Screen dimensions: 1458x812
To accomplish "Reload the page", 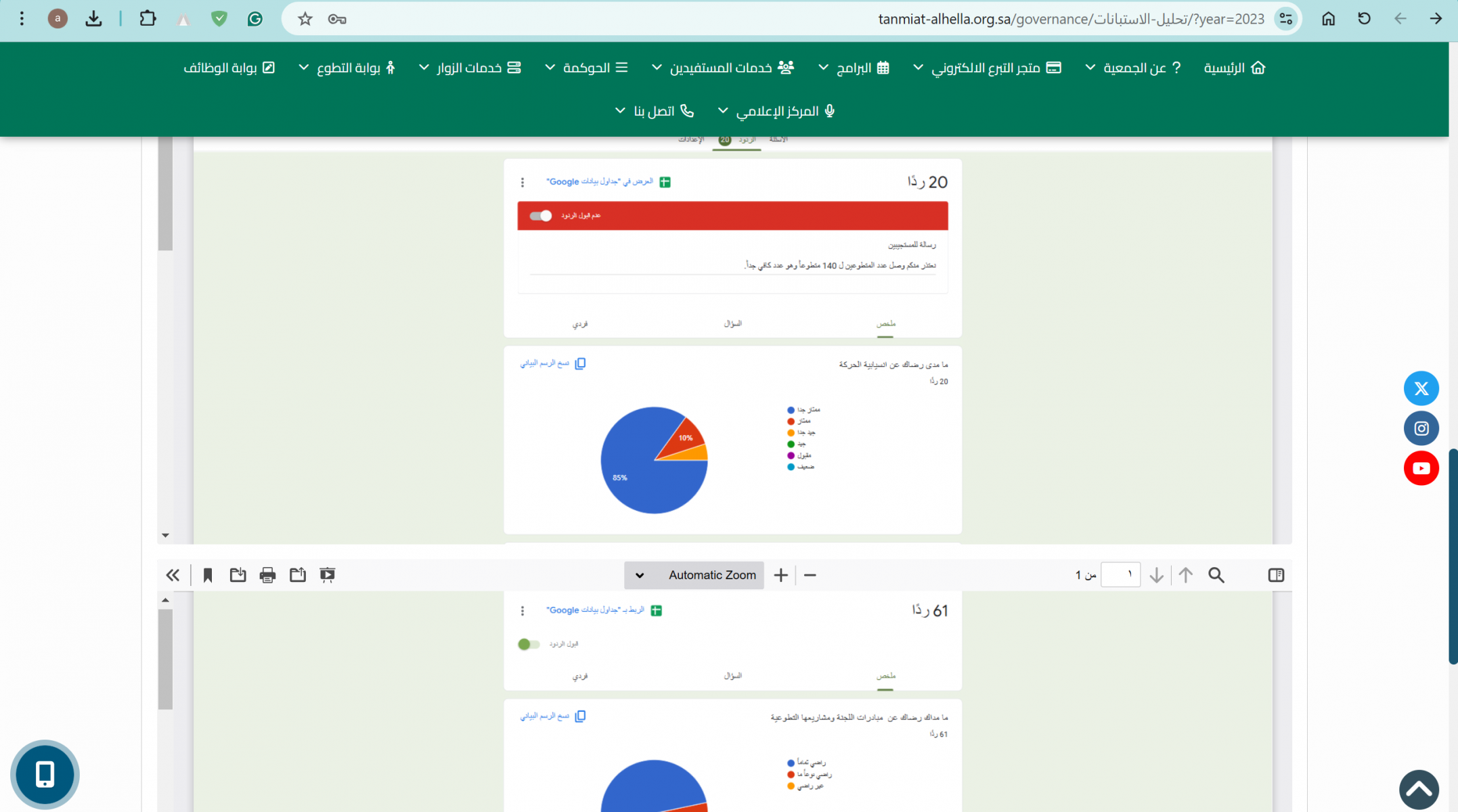I will 1364,19.
